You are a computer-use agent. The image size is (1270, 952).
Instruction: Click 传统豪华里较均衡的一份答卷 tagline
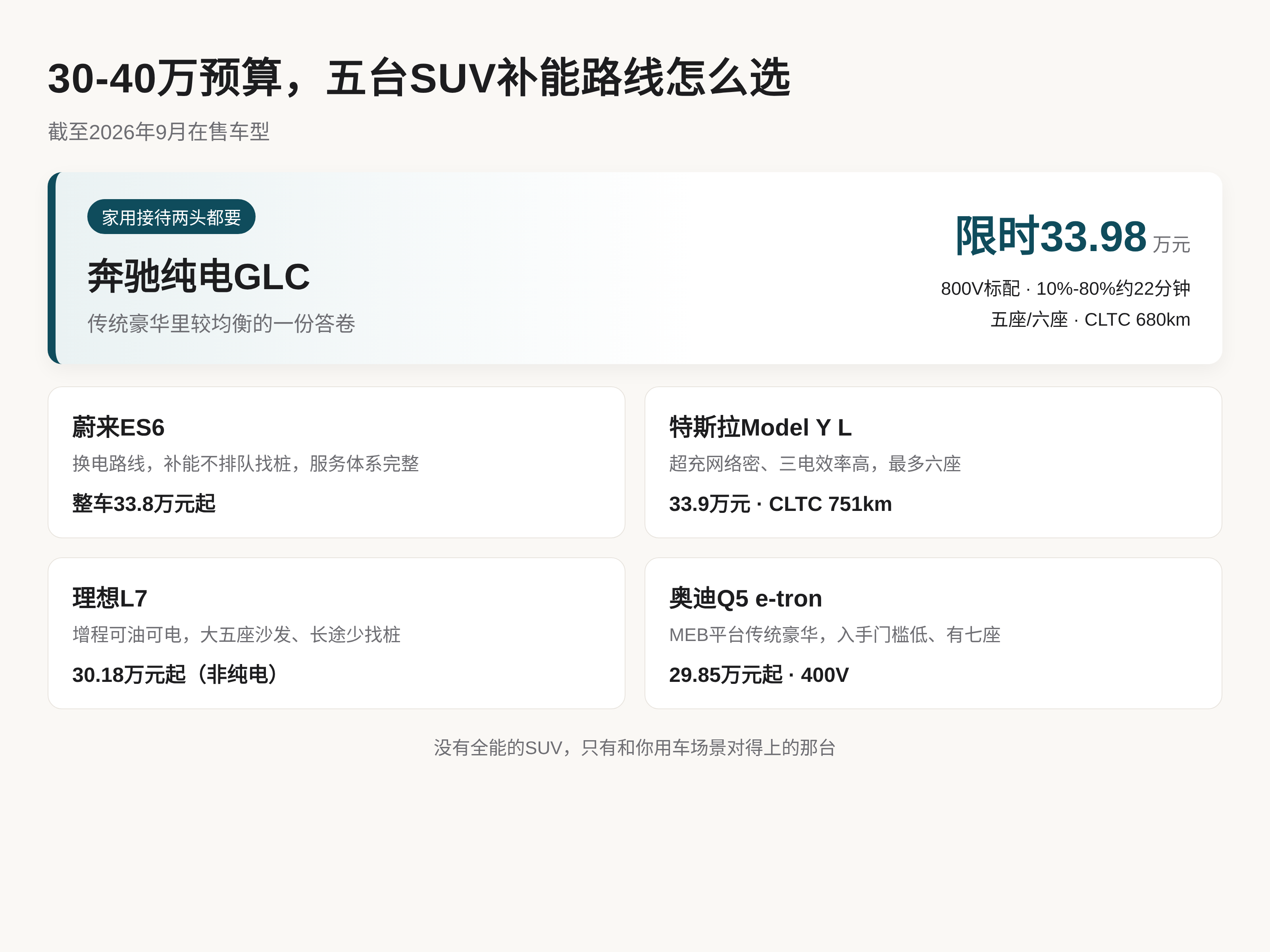[x=221, y=324]
